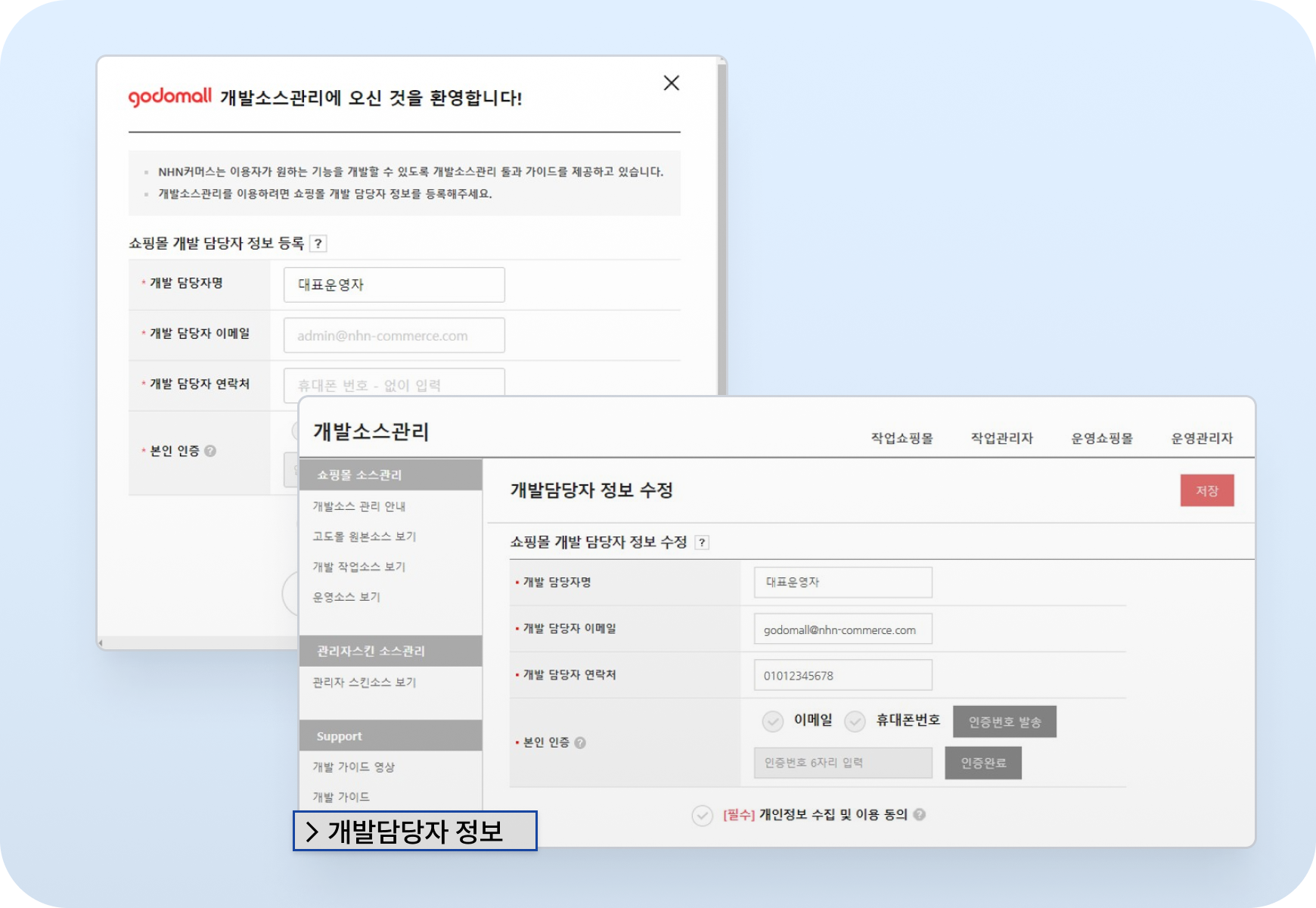Screen dimensions: 1316x908
Task: Open 고도몰 원본소스 보기 in sidebar
Action: [365, 536]
